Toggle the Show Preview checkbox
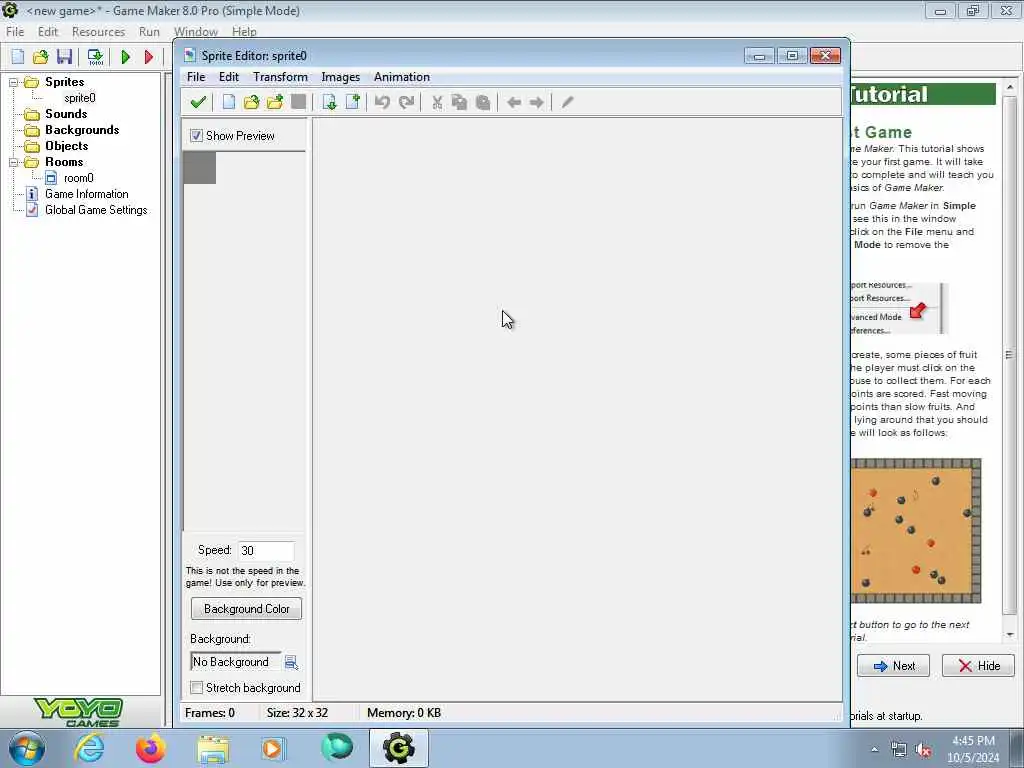1024x768 pixels. click(197, 135)
